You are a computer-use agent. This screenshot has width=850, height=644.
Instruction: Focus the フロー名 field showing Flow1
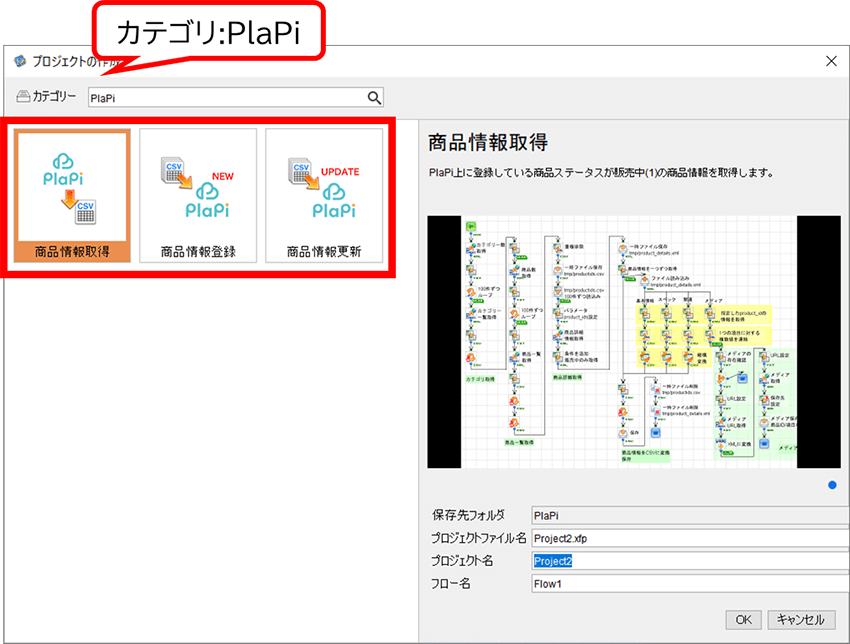690,584
